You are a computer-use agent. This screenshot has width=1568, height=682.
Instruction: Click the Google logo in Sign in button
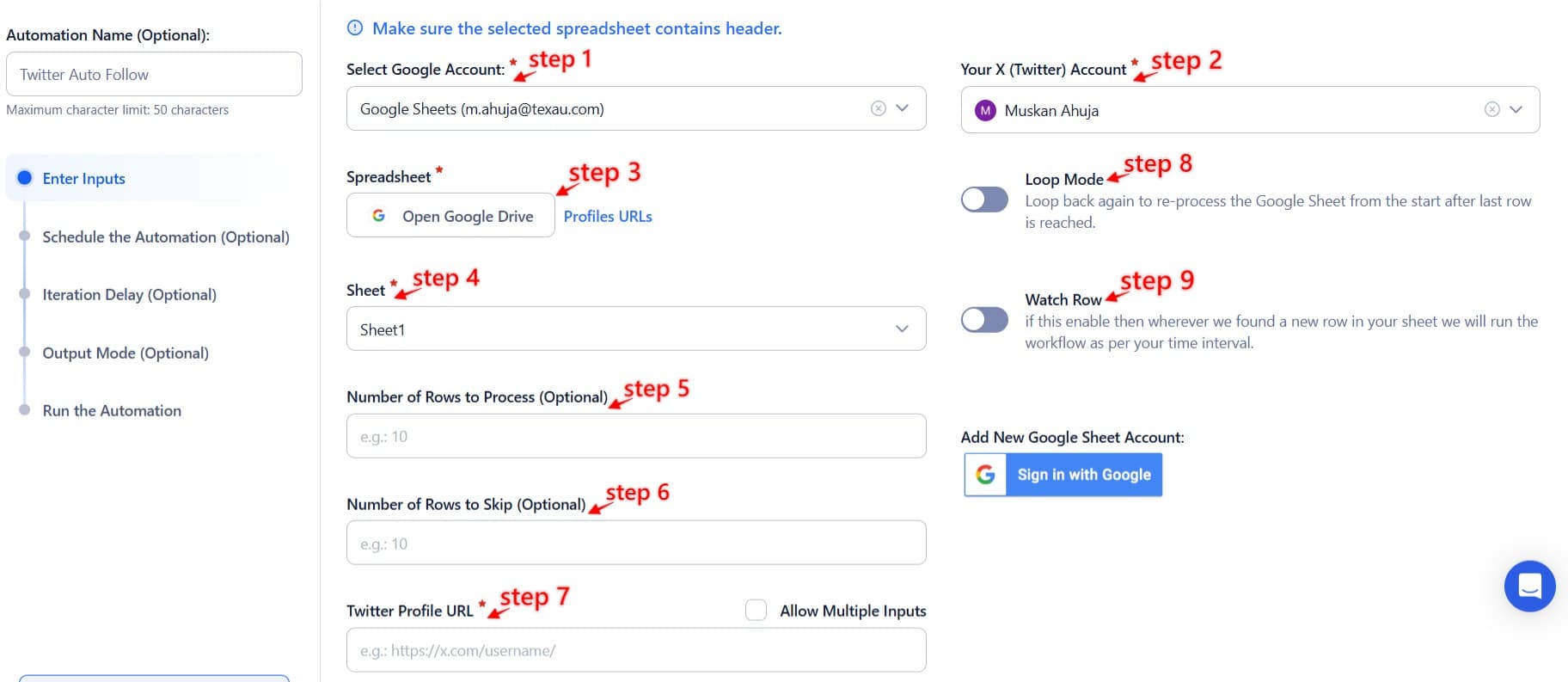coord(986,475)
